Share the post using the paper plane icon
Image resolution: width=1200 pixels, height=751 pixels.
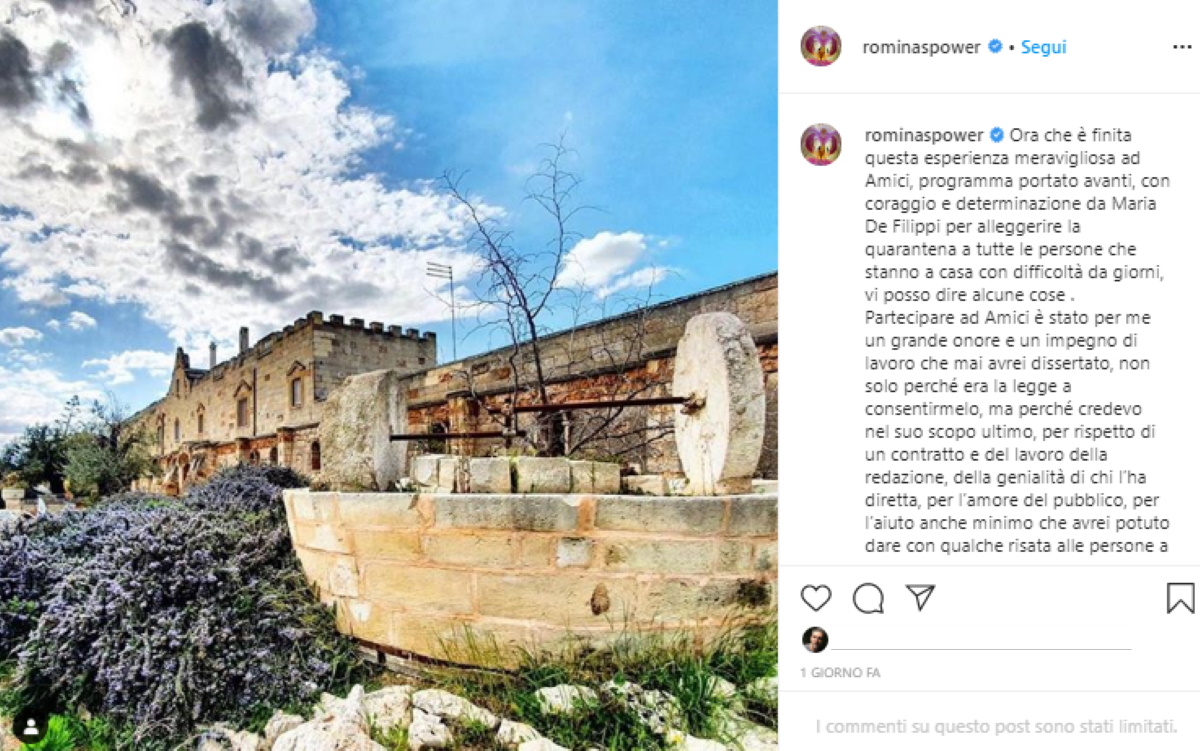click(920, 598)
